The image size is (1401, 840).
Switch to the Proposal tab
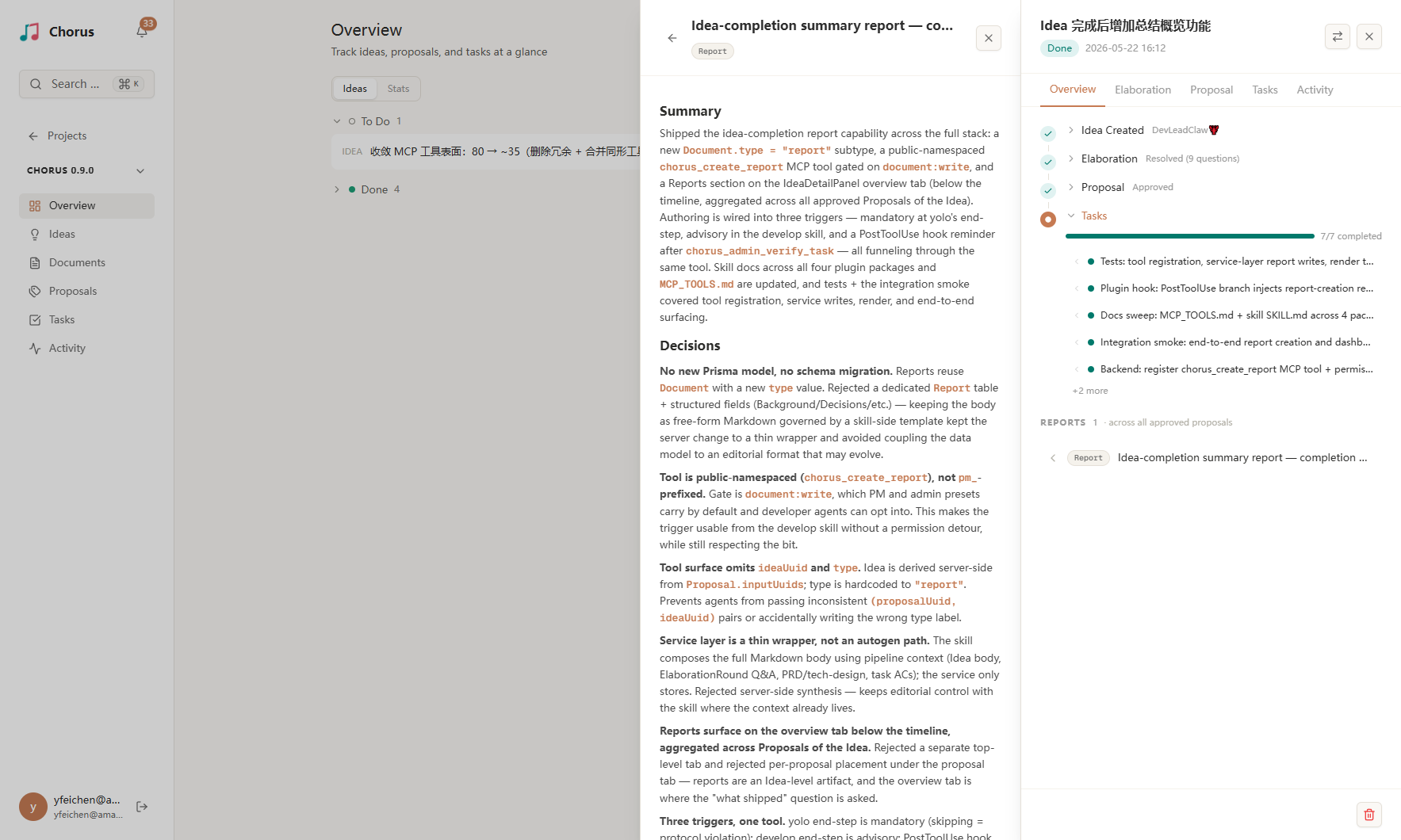[1212, 90]
